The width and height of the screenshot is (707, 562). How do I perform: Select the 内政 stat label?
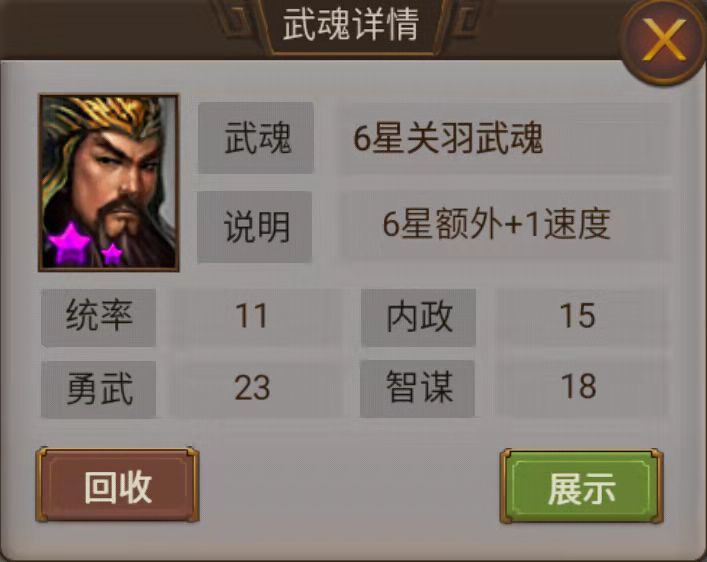pos(418,318)
